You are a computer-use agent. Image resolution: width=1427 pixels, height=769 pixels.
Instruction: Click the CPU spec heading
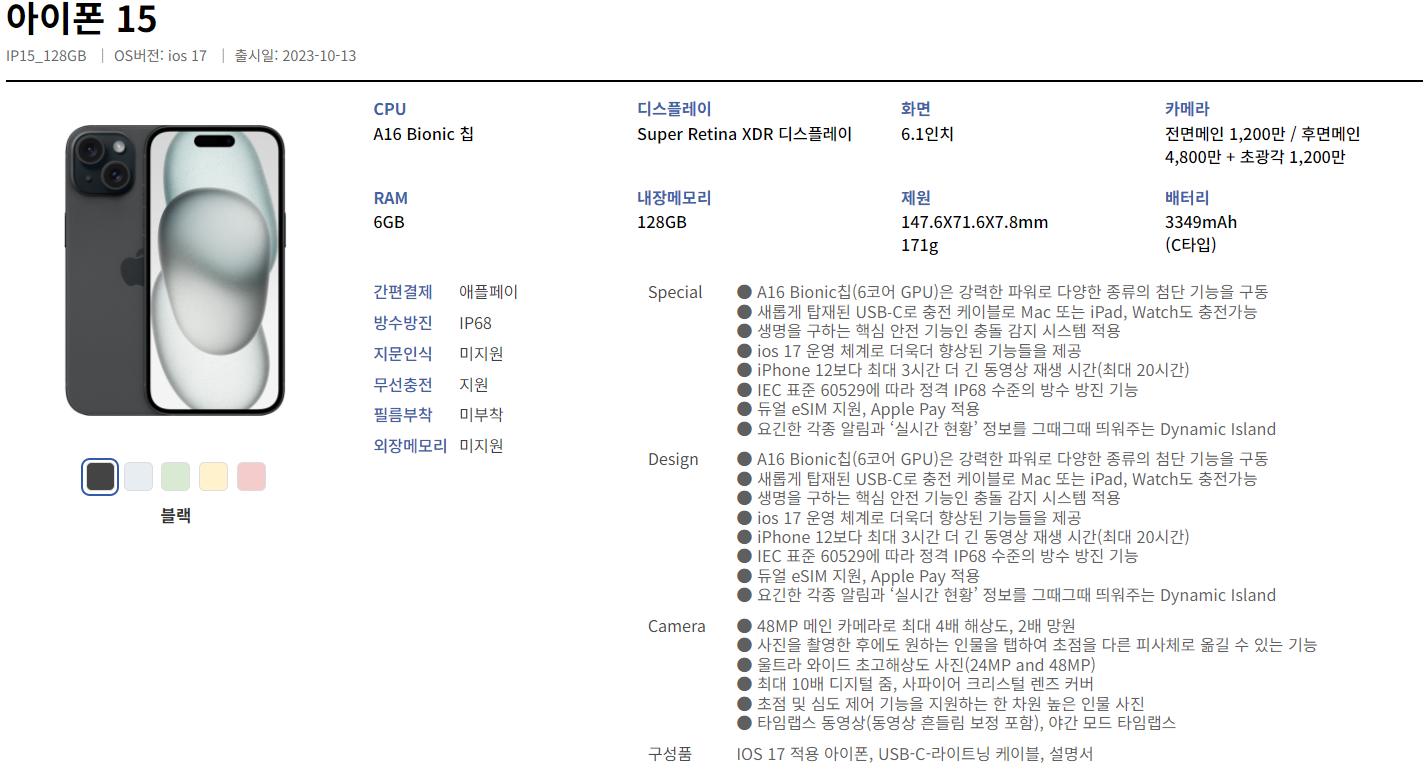click(x=390, y=109)
